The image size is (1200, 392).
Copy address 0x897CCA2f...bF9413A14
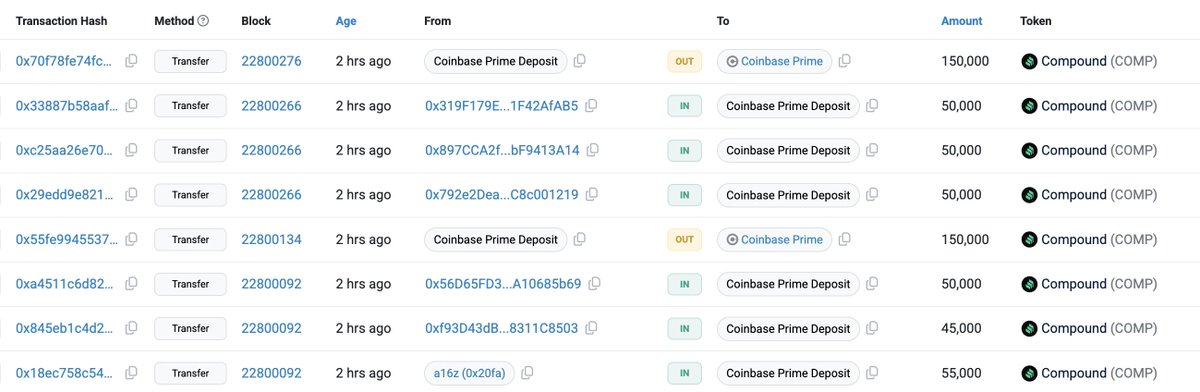click(593, 151)
